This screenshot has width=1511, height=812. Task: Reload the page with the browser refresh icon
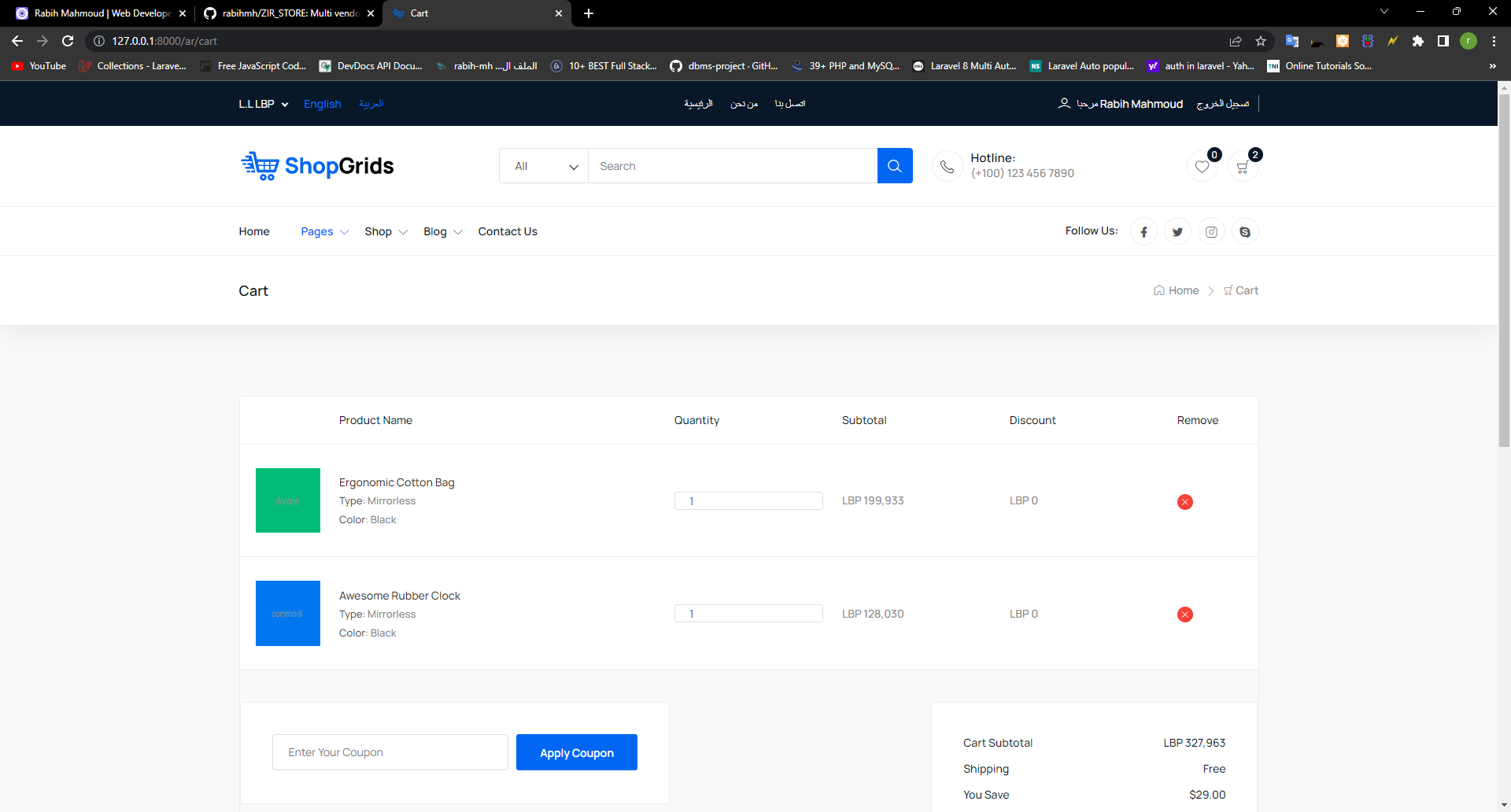click(x=68, y=41)
